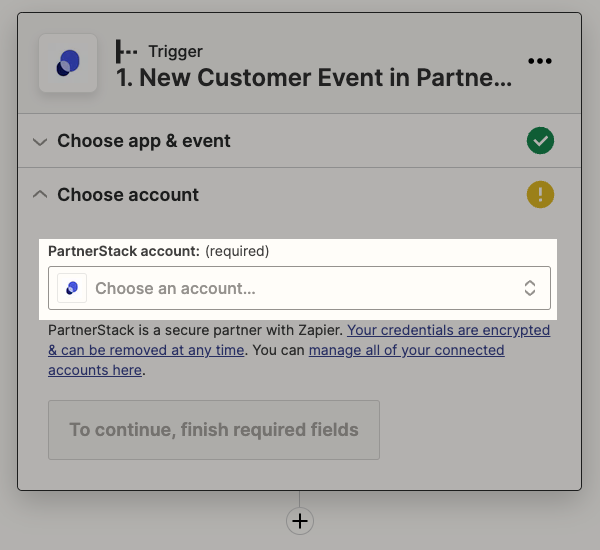
Task: Select the "Choose app & event" section title
Action: pos(144,141)
